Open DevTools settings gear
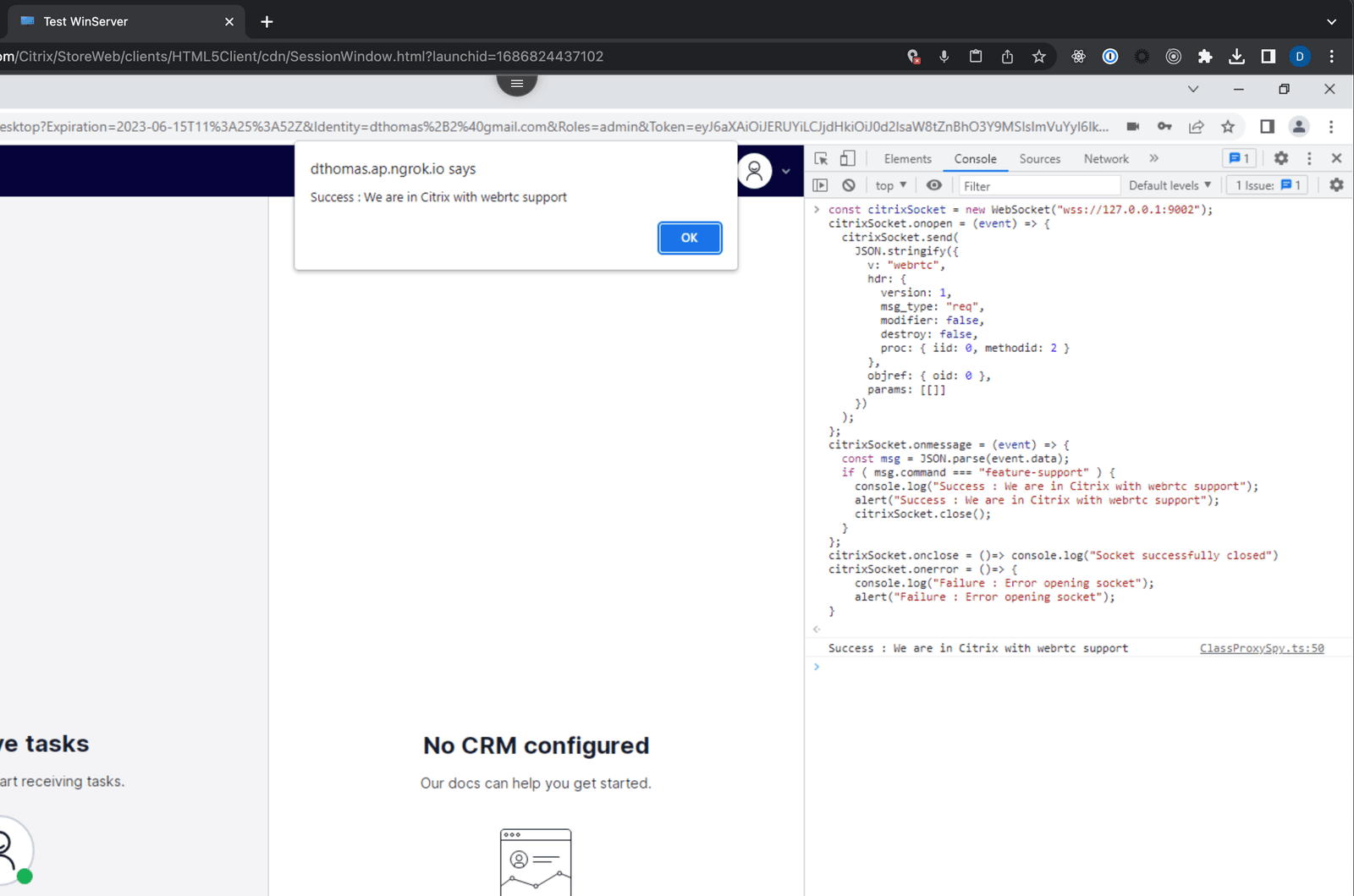 coord(1281,157)
